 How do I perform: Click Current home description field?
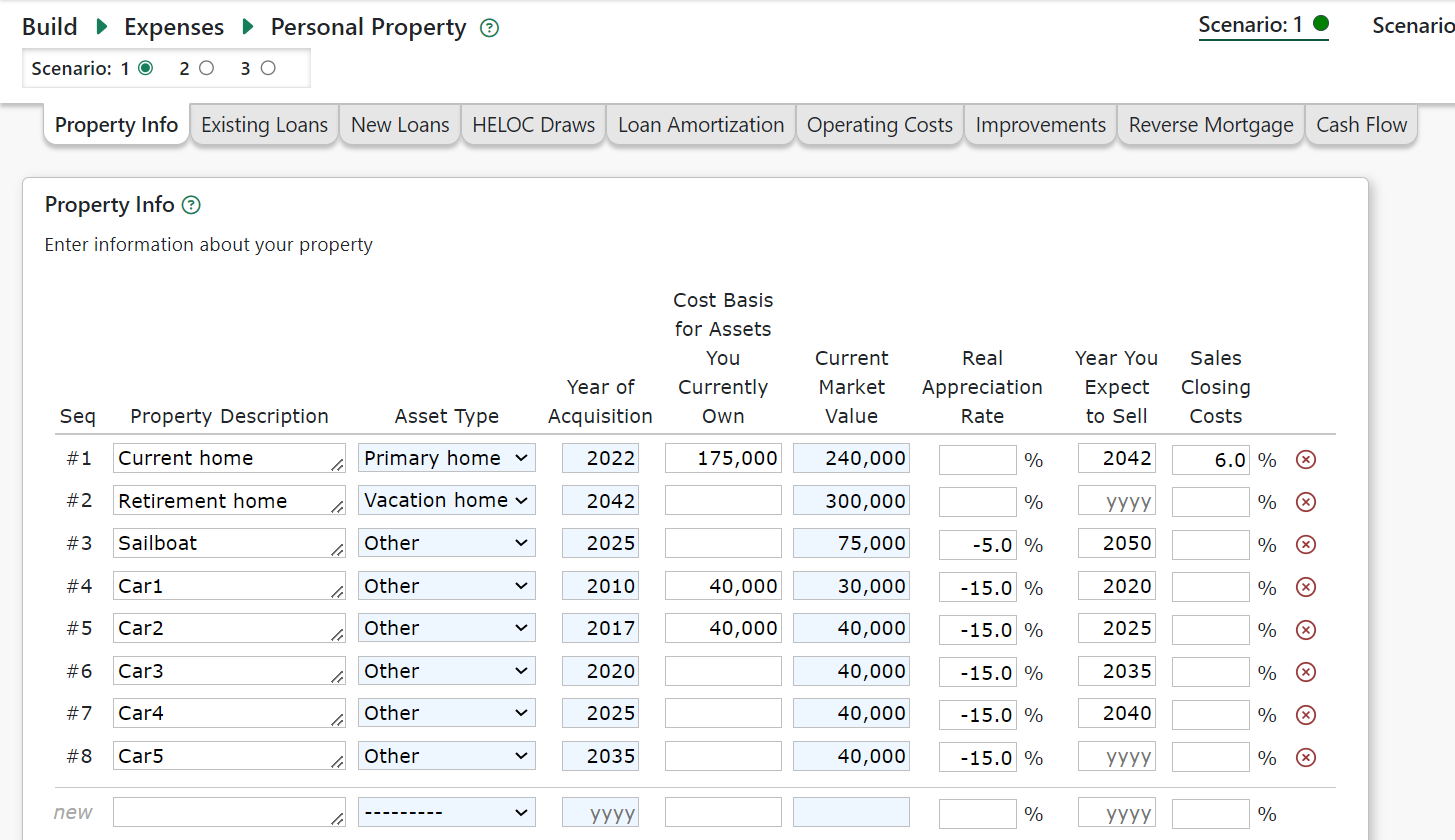[229, 458]
